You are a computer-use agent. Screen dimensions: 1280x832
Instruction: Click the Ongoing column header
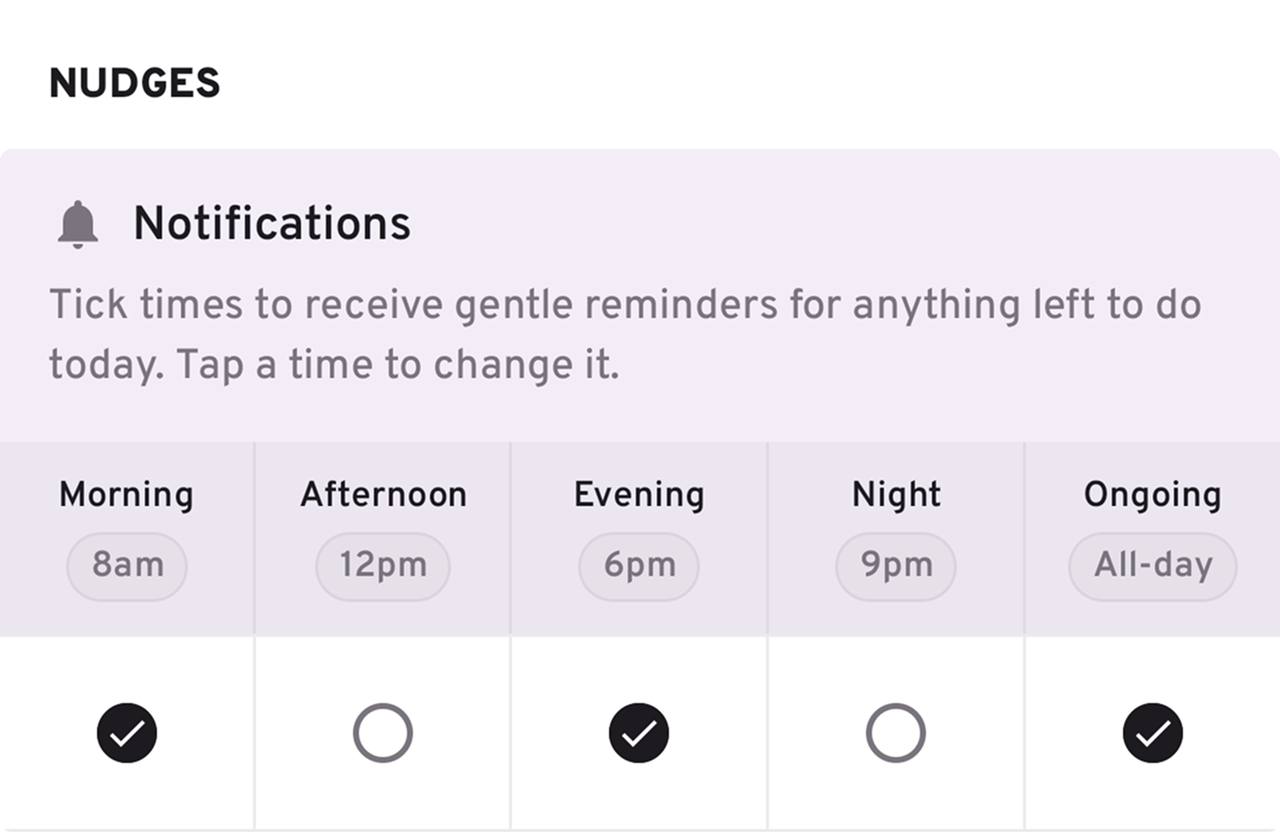pyautogui.click(x=1152, y=494)
